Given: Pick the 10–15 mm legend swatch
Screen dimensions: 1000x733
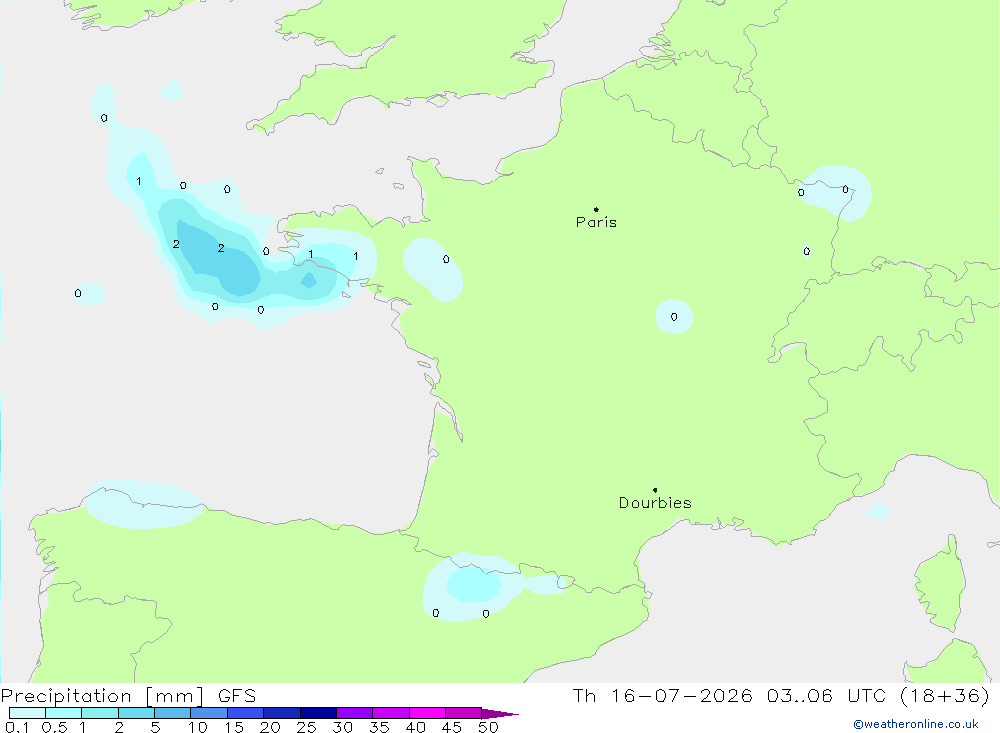Looking at the screenshot, I should pos(209,713).
